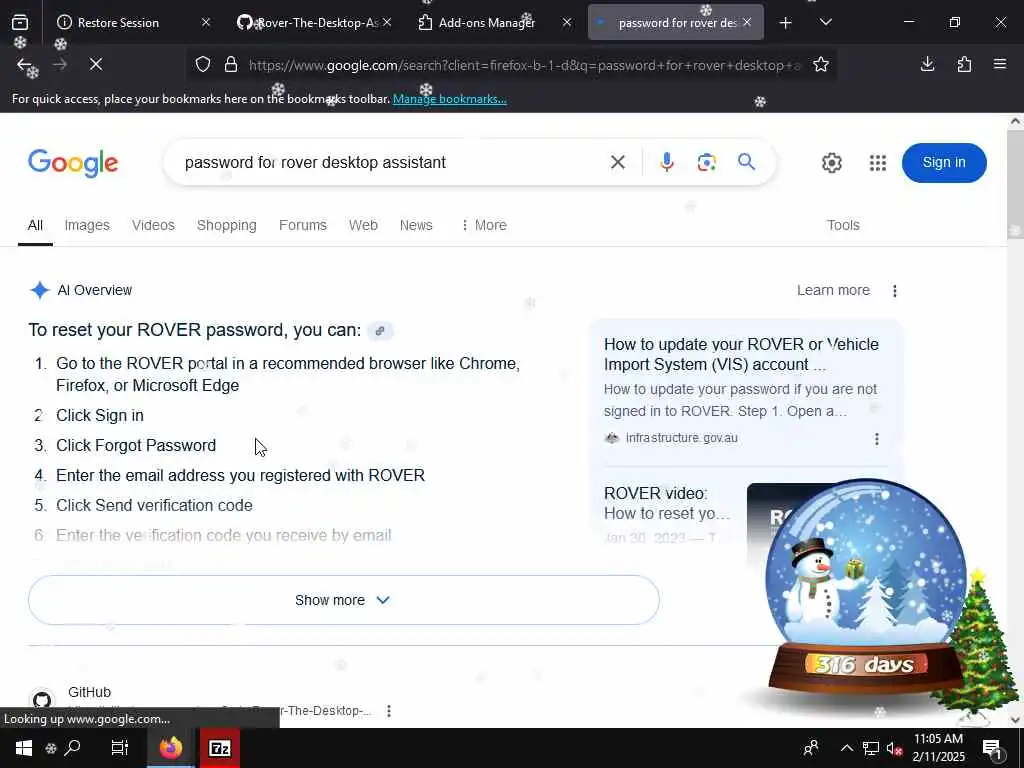
Task: Open Firefox View tab overview icon
Action: pos(20,22)
